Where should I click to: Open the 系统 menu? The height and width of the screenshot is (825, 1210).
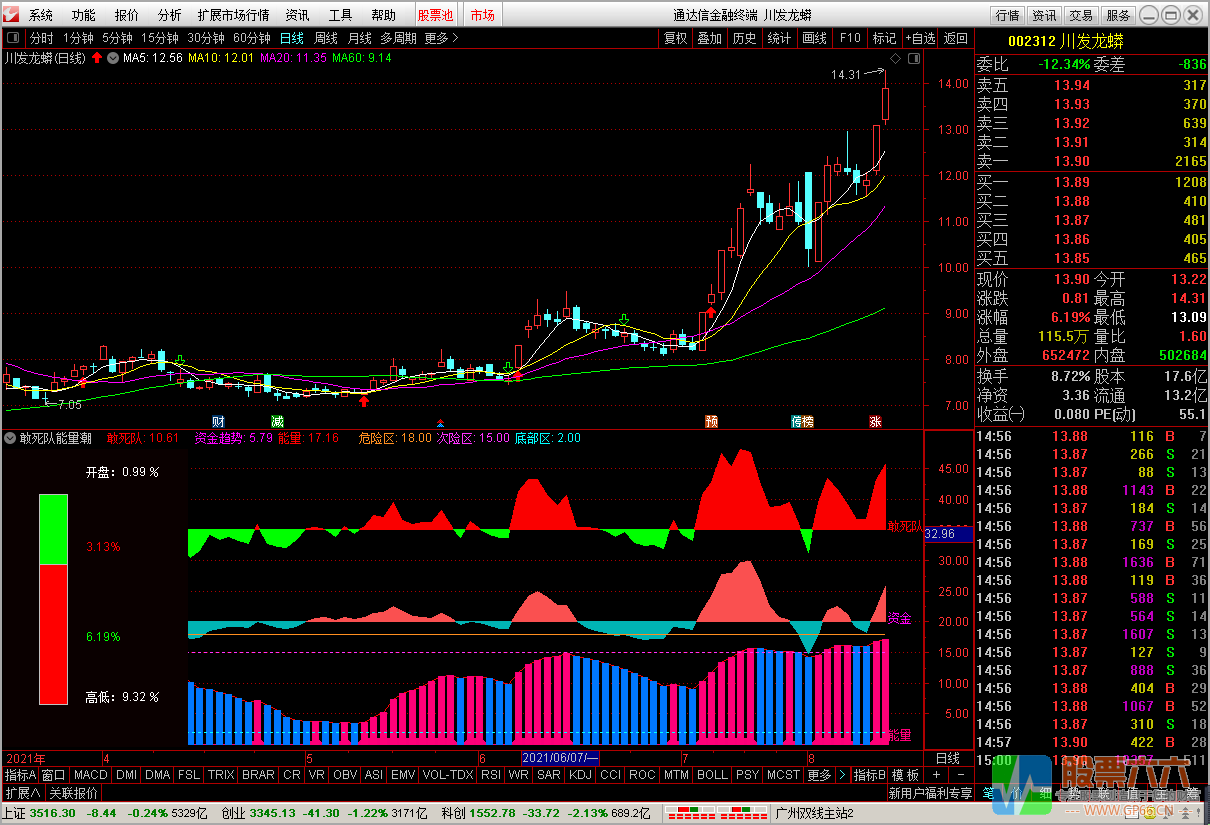[x=41, y=15]
